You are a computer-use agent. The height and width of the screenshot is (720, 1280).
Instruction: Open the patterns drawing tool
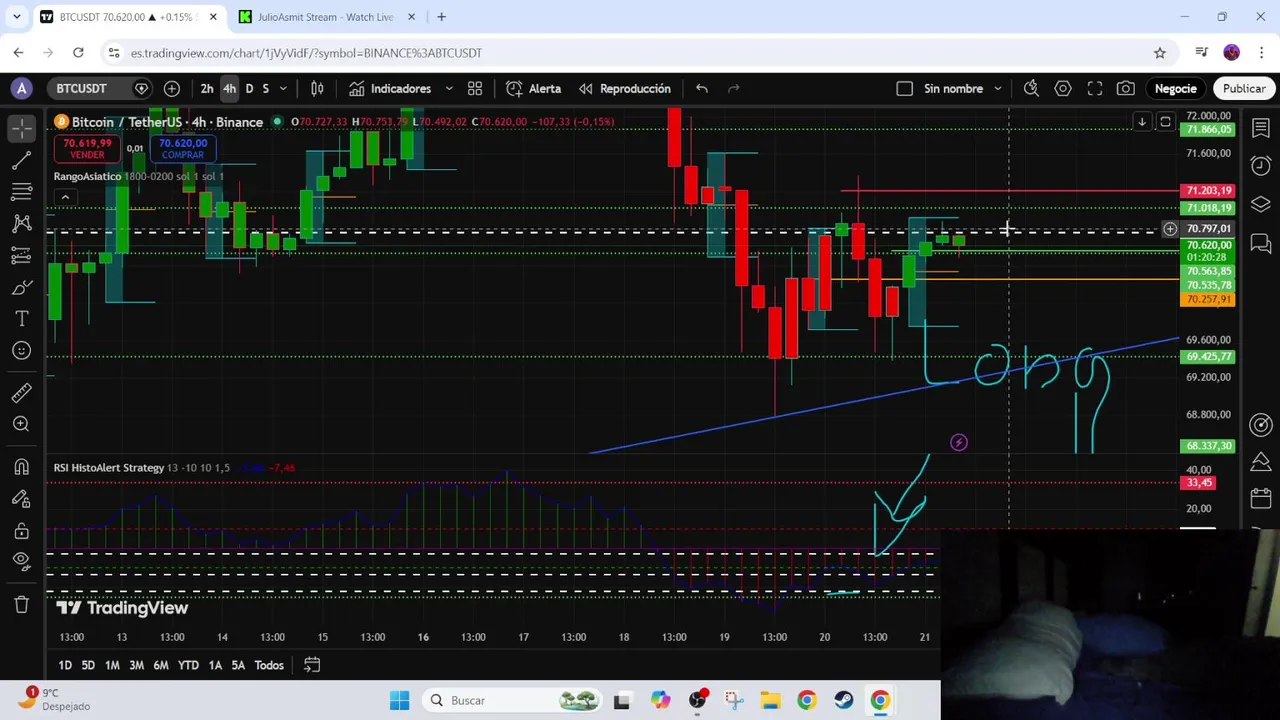point(22,223)
